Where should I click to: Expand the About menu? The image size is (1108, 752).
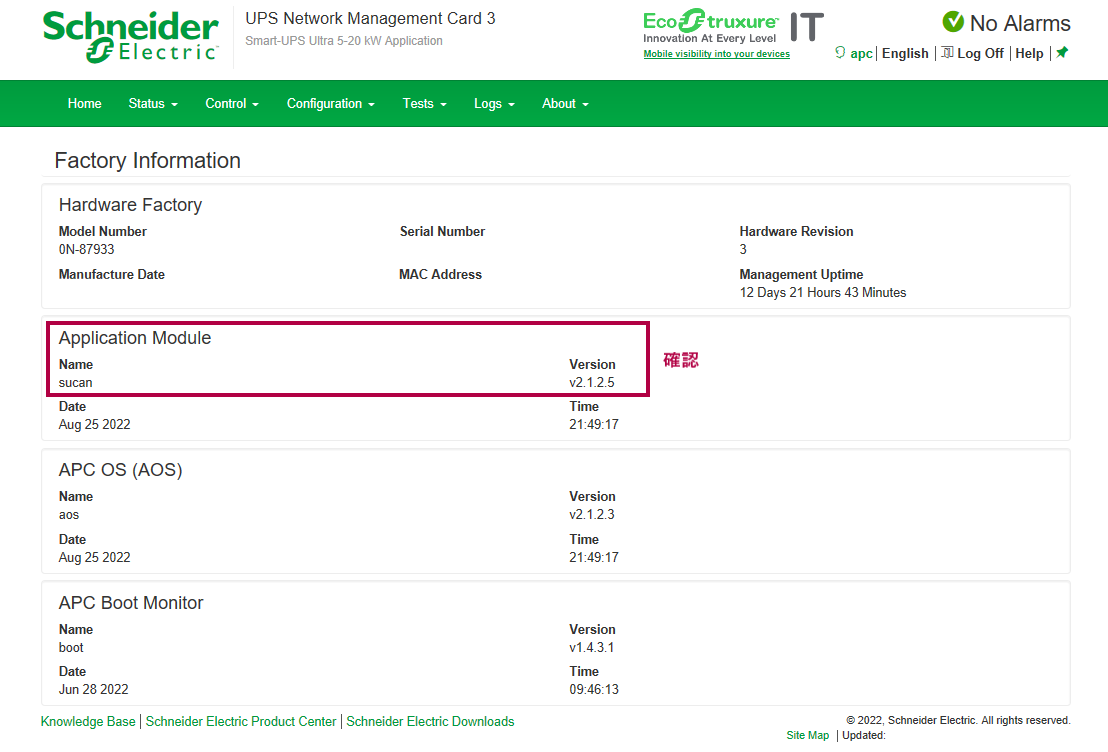pos(565,103)
